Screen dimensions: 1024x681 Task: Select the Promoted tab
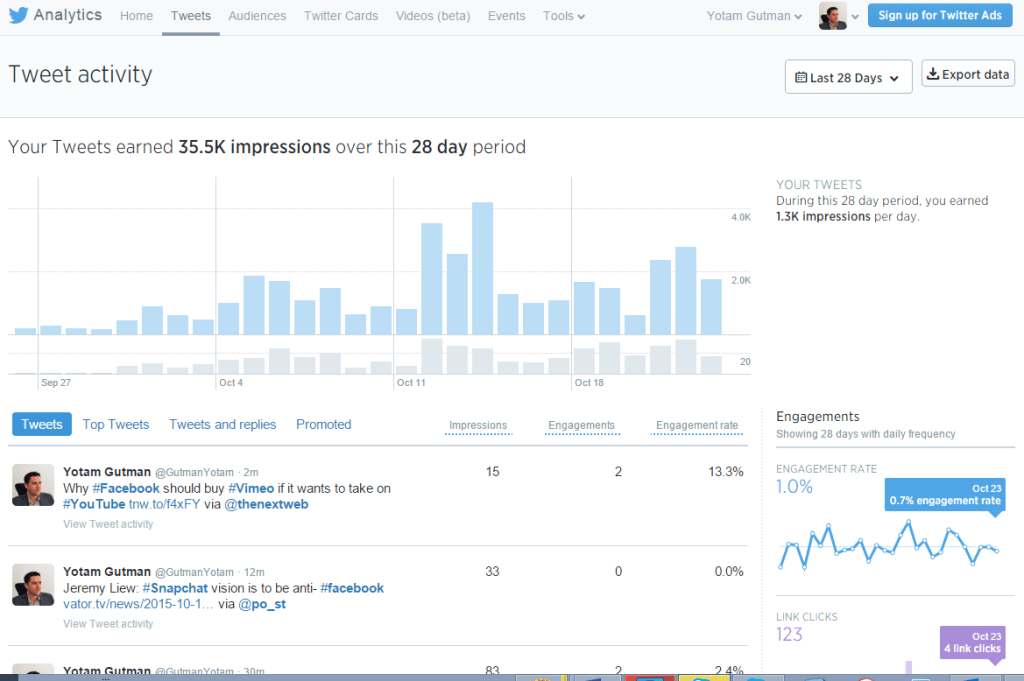tap(323, 424)
